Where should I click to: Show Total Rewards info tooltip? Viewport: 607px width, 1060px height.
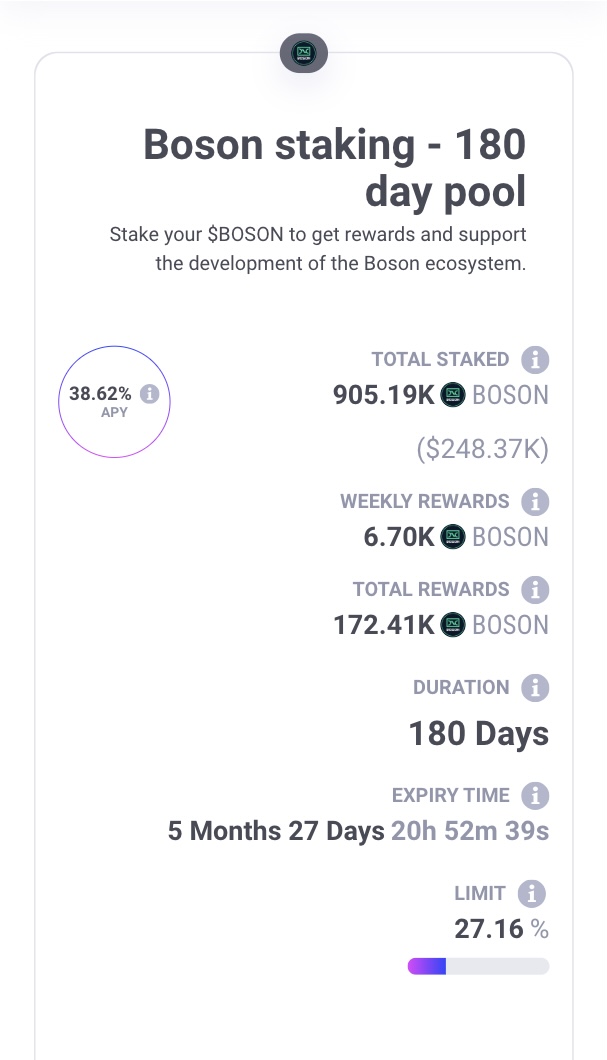pos(535,590)
